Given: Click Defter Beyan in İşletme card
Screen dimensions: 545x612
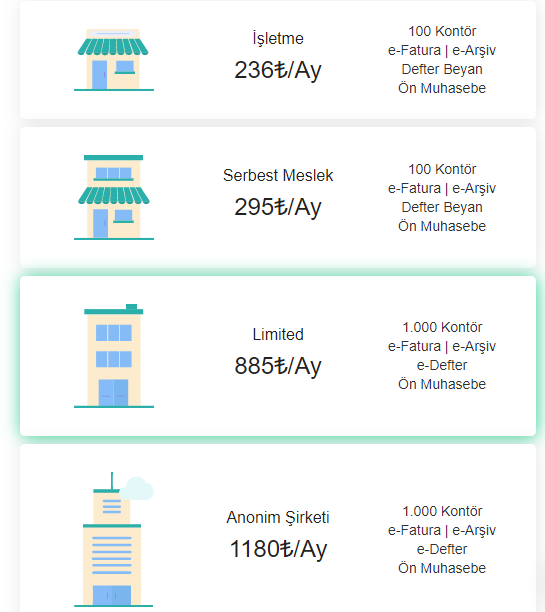Looking at the screenshot, I should coord(442,69).
